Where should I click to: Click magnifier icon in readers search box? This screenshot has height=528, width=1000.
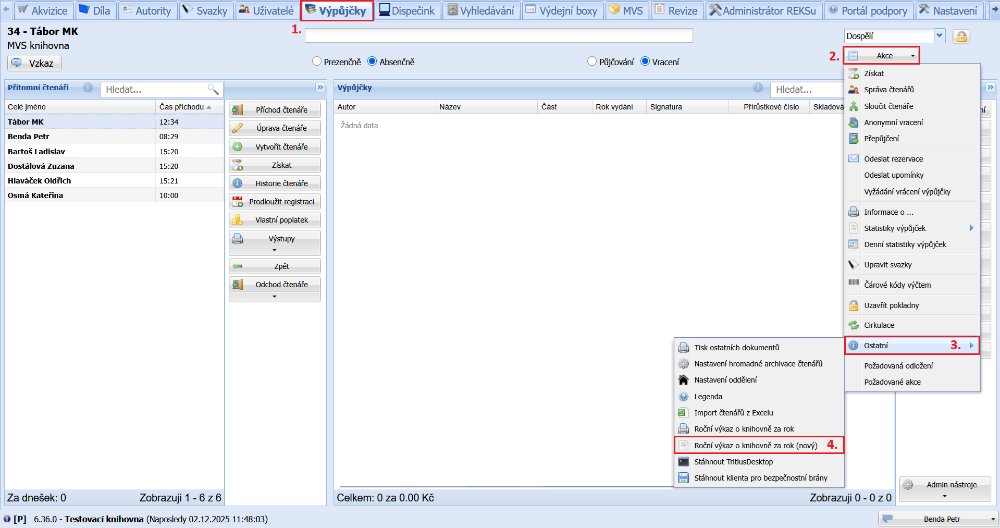pyautogui.click(x=212, y=89)
